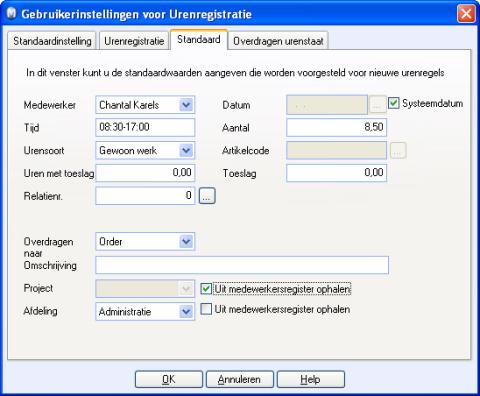Expand the Urensoort dropdown arrow
This screenshot has height=396, width=480.
pyautogui.click(x=186, y=150)
